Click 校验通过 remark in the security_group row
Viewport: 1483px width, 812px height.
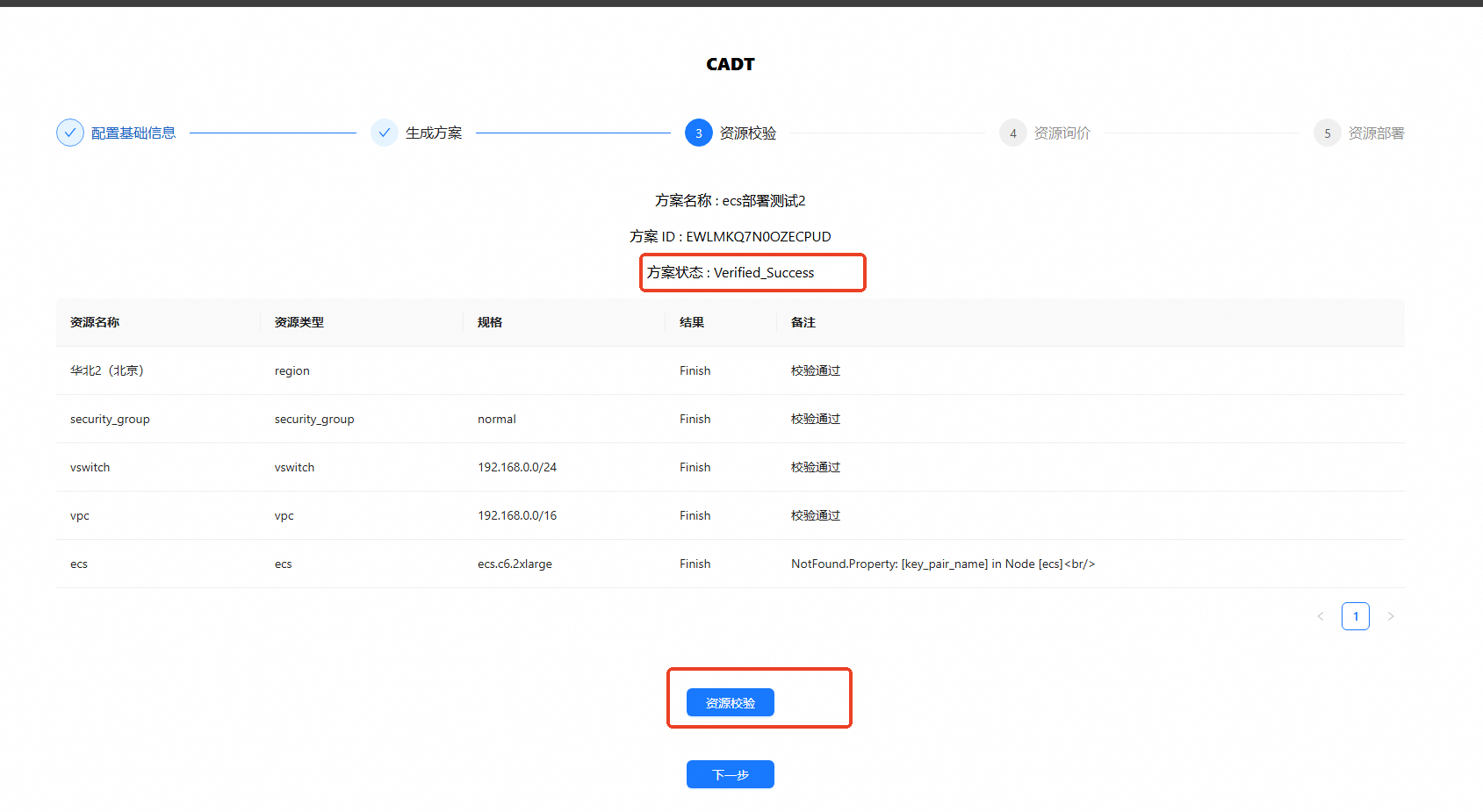pyautogui.click(x=816, y=419)
